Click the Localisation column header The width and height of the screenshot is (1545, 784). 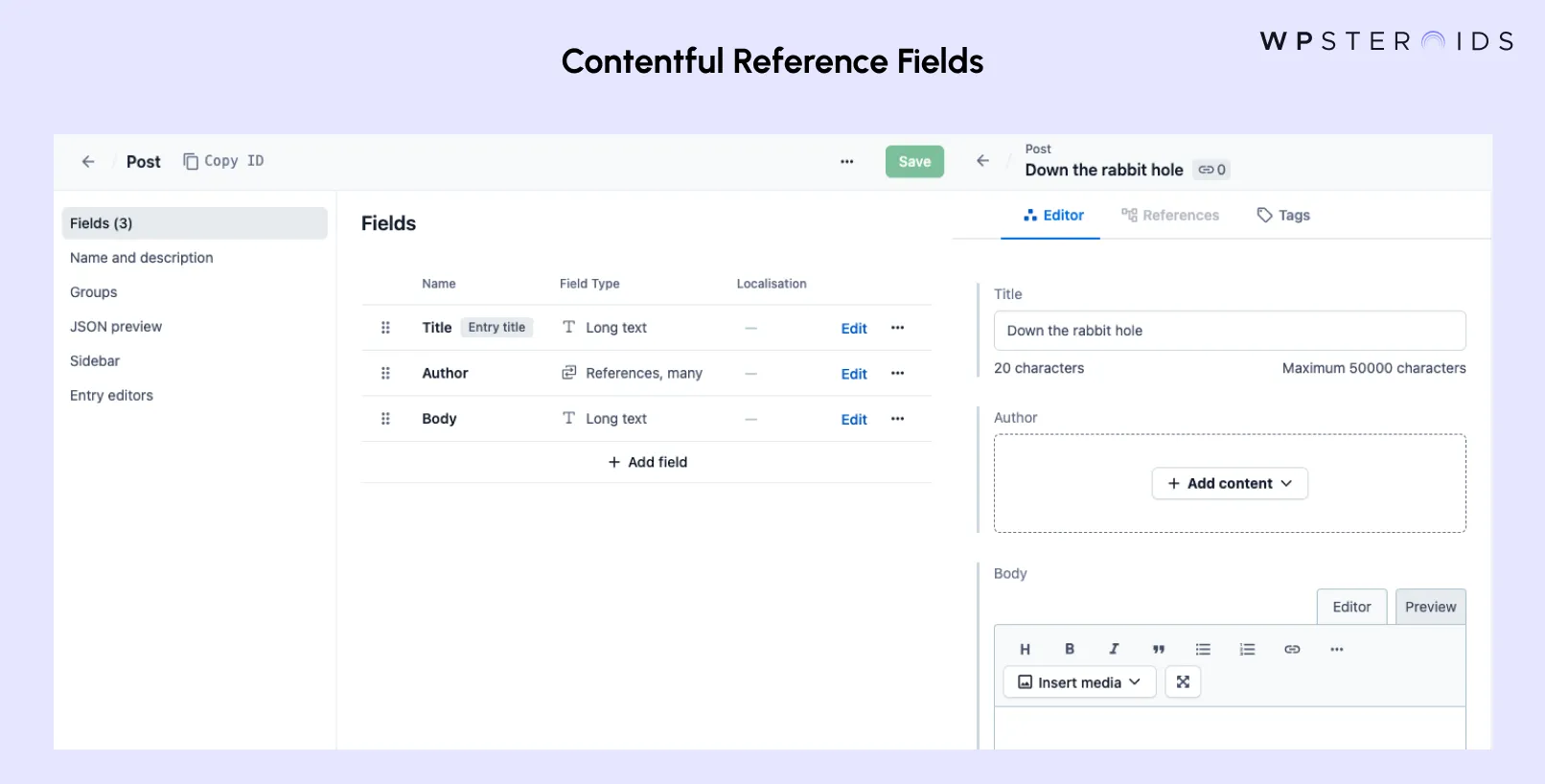pos(772,284)
